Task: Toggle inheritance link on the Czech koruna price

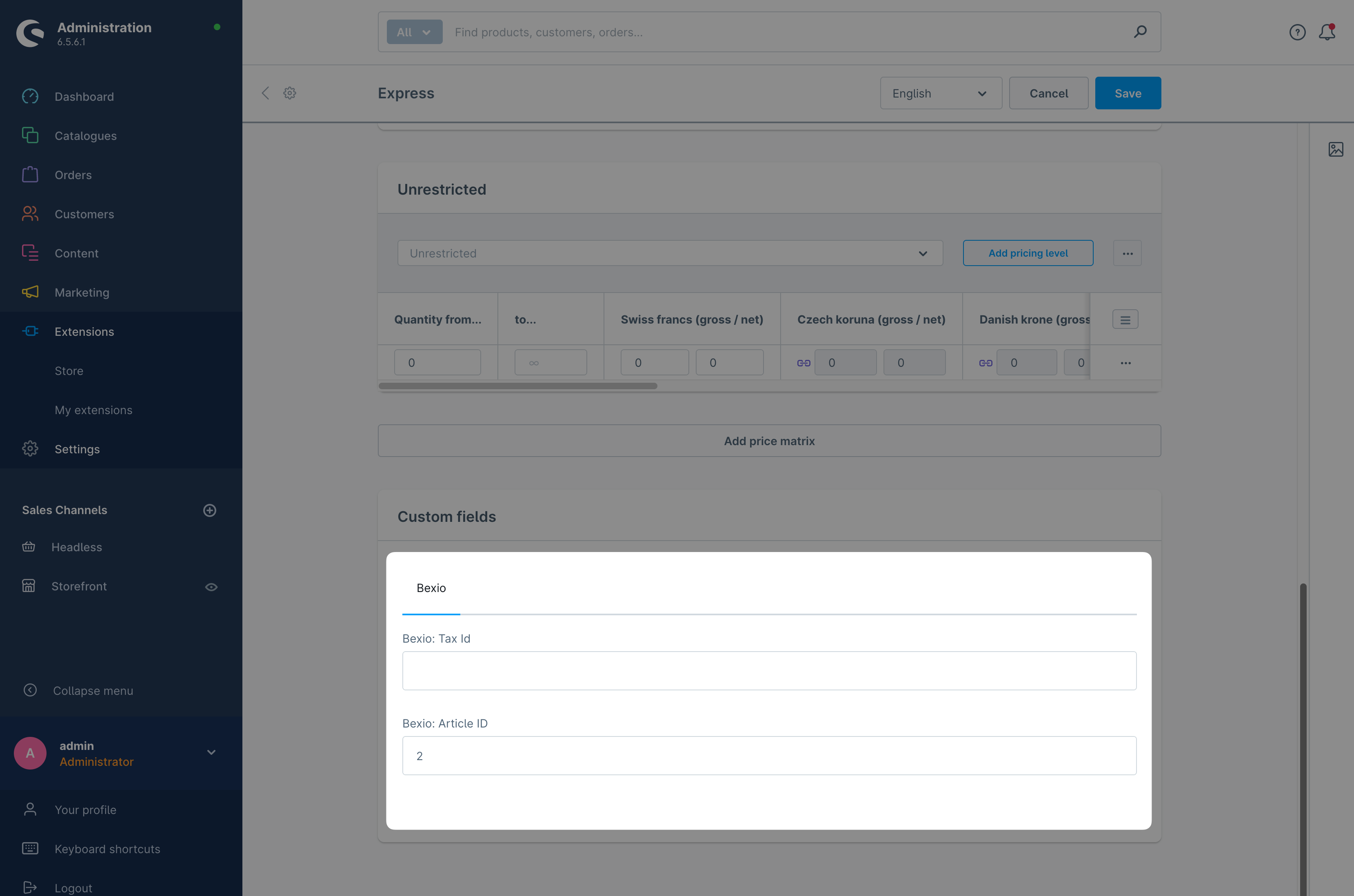Action: pyautogui.click(x=804, y=362)
